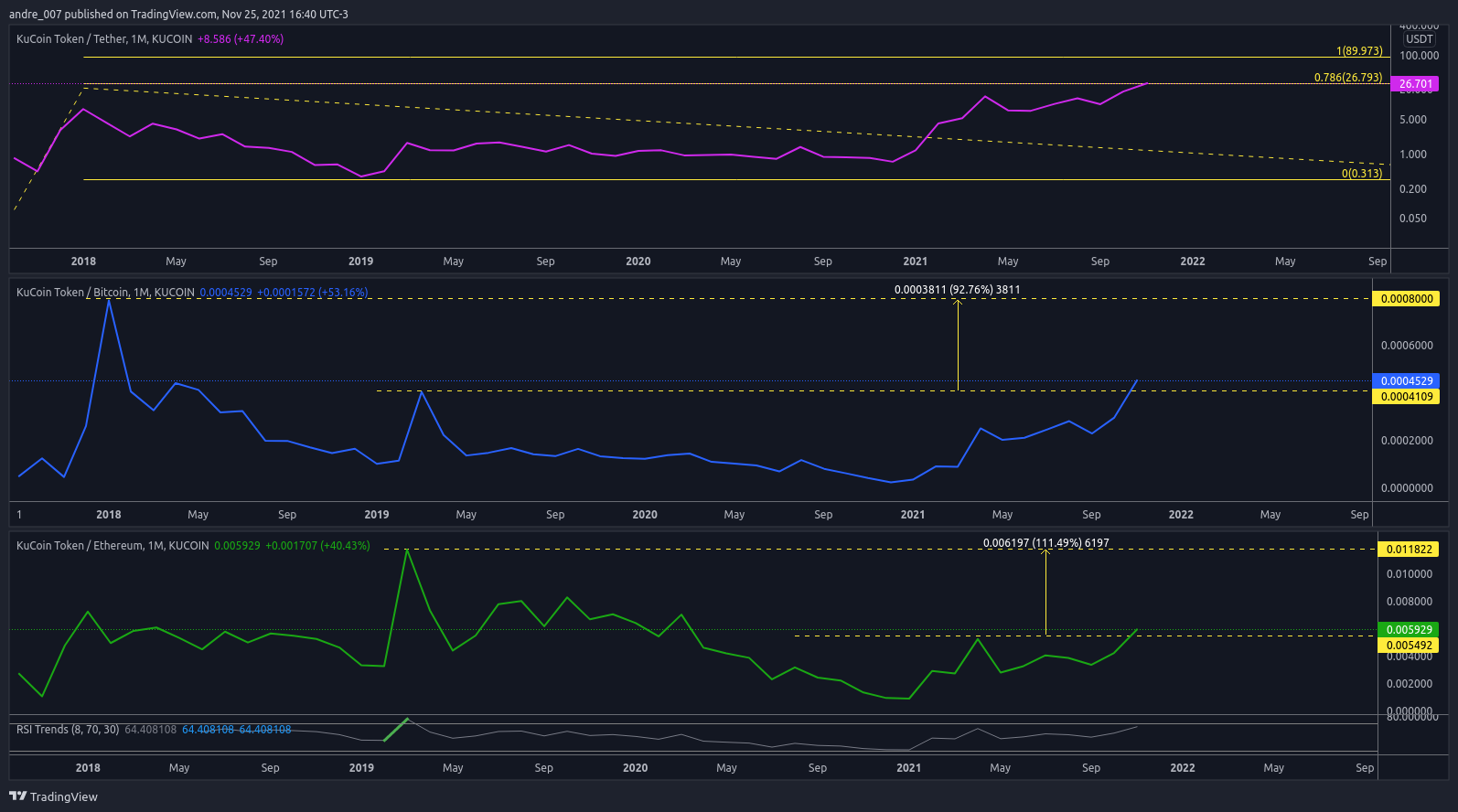Click the 2018 label on the Tether pane time axis
1458x812 pixels.
[x=83, y=262]
